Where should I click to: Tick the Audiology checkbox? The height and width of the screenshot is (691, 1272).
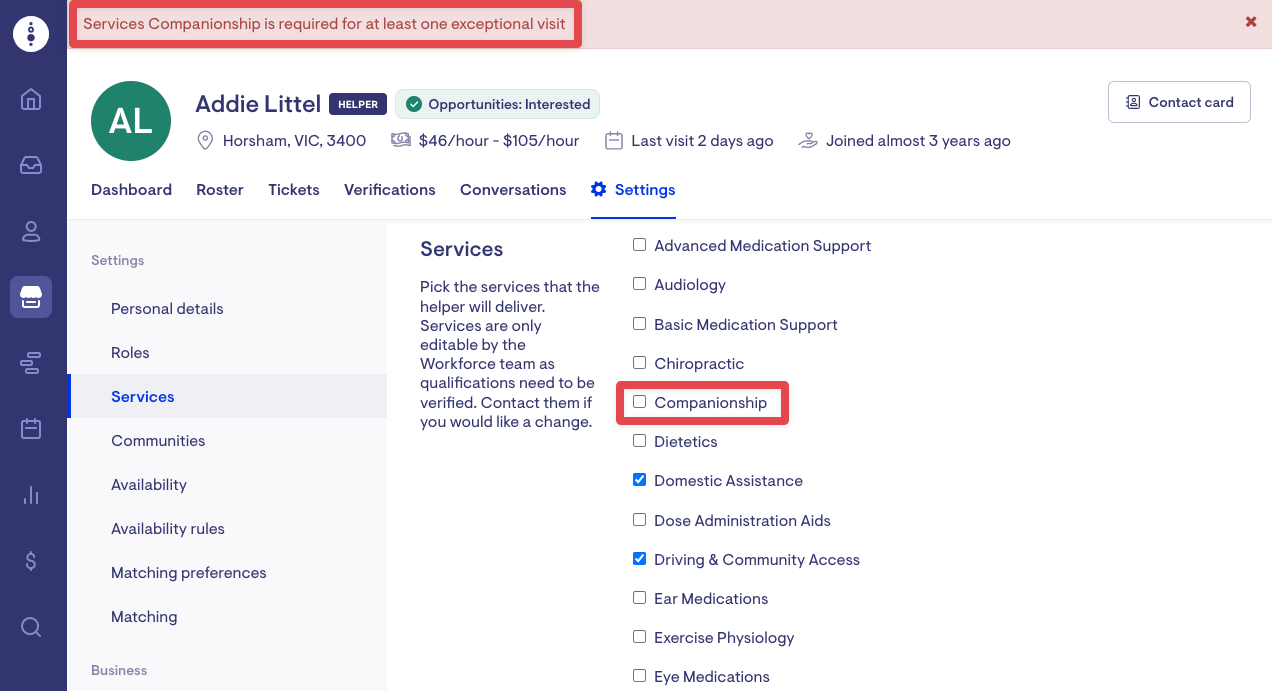(640, 284)
